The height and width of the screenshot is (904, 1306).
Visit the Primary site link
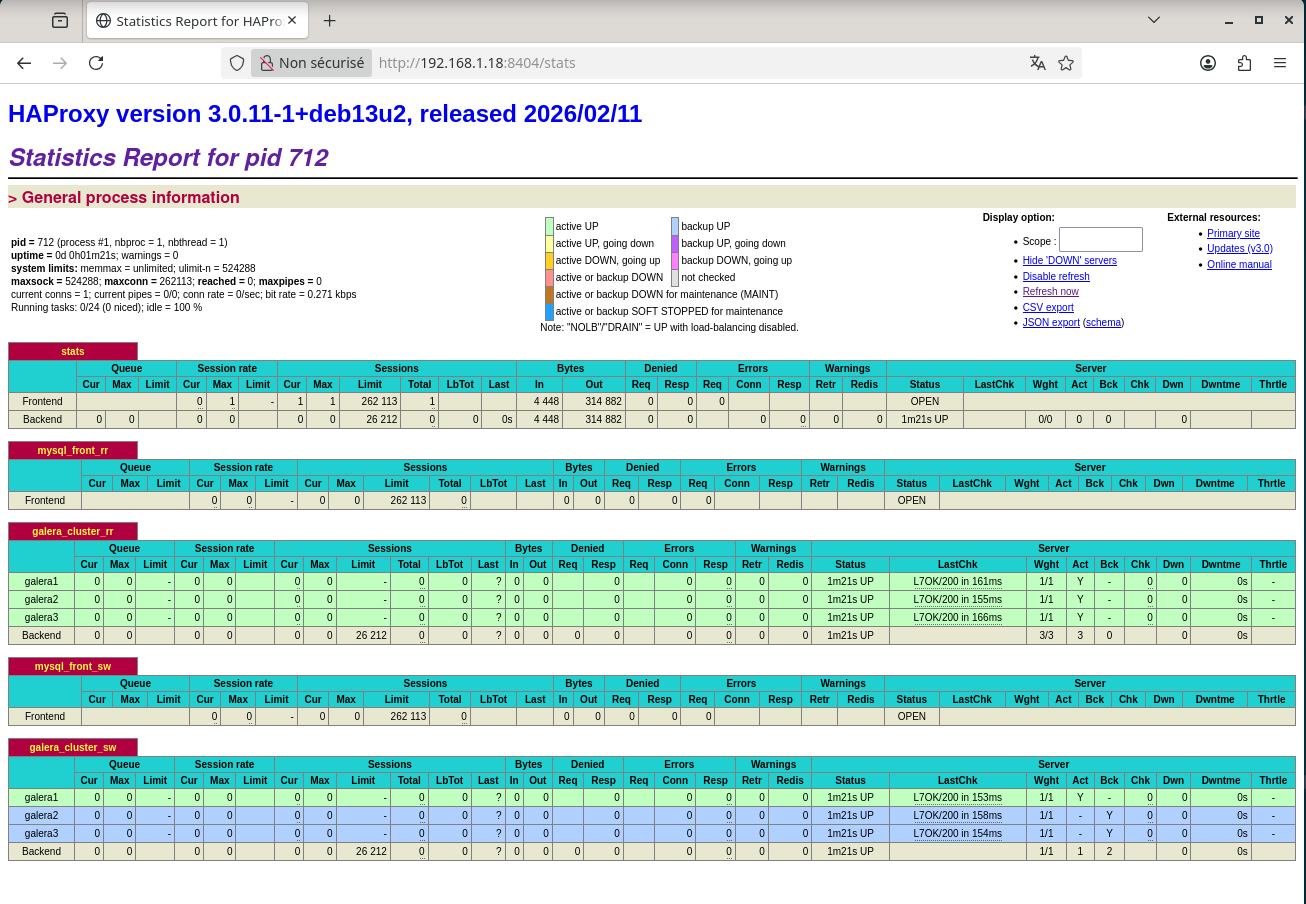(x=1233, y=234)
